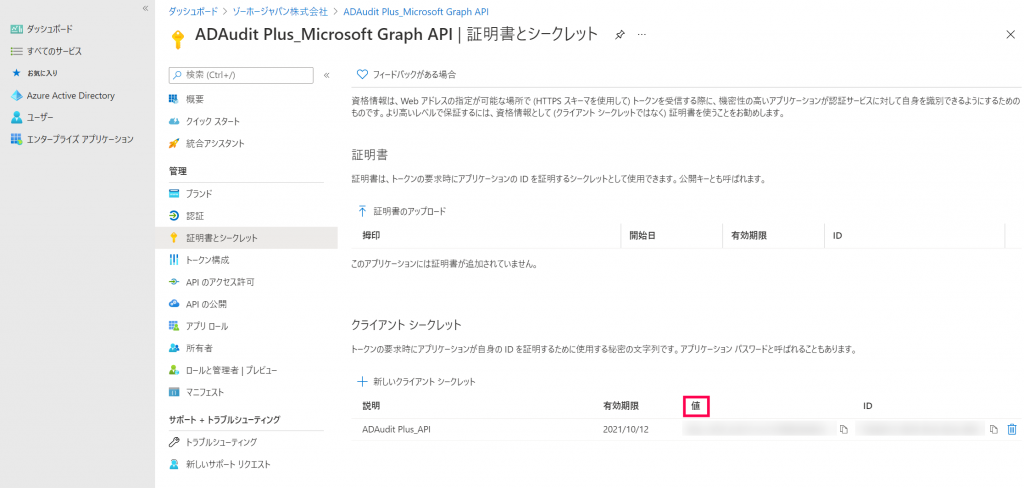Collapse the left portal sidebar
The image size is (1024, 488).
[x=145, y=8]
